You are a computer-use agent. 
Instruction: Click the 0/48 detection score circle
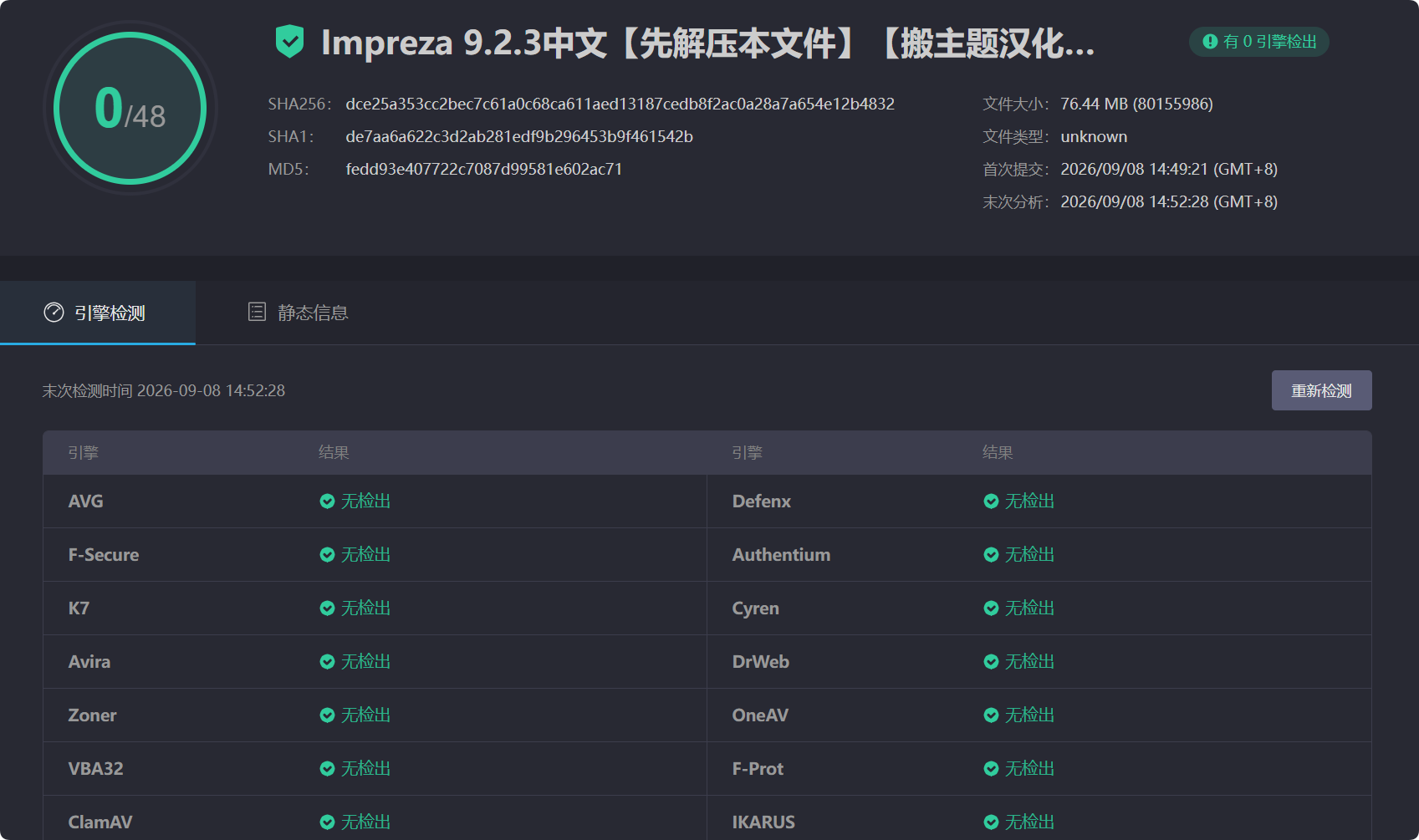point(130,109)
